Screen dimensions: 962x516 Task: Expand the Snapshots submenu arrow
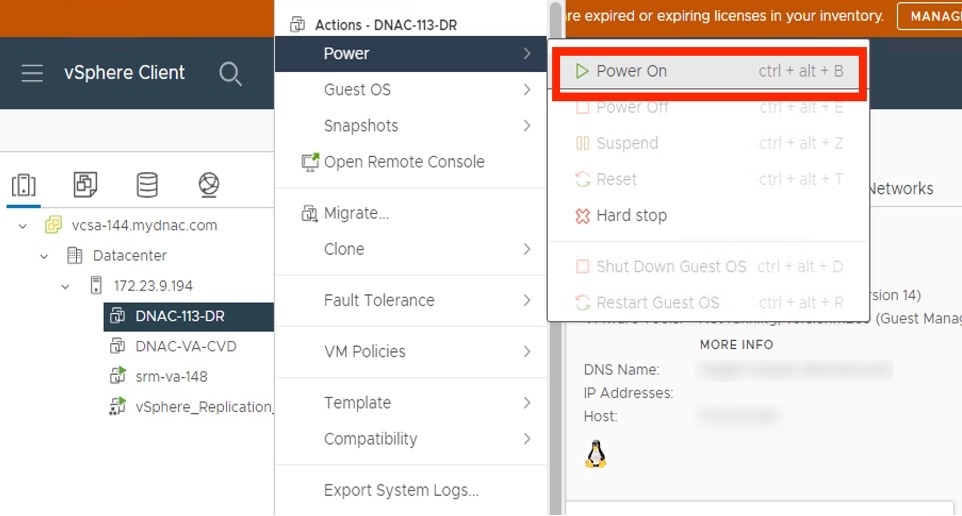(x=527, y=126)
